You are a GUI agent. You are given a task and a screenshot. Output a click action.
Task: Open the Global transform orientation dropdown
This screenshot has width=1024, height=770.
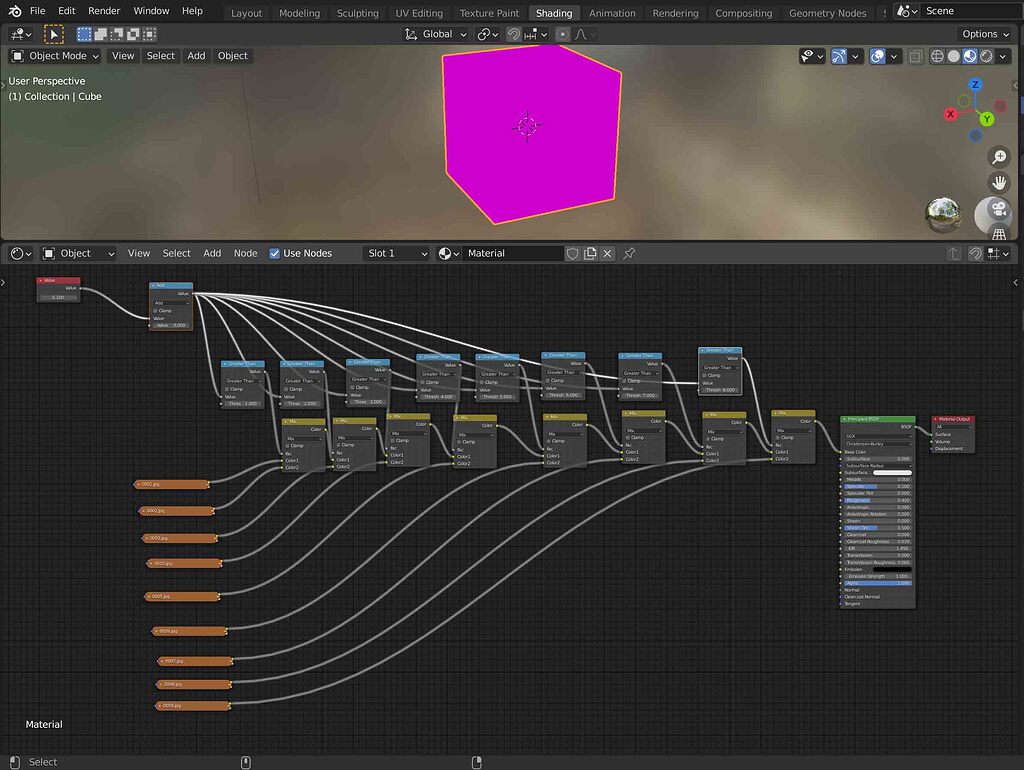(x=436, y=34)
